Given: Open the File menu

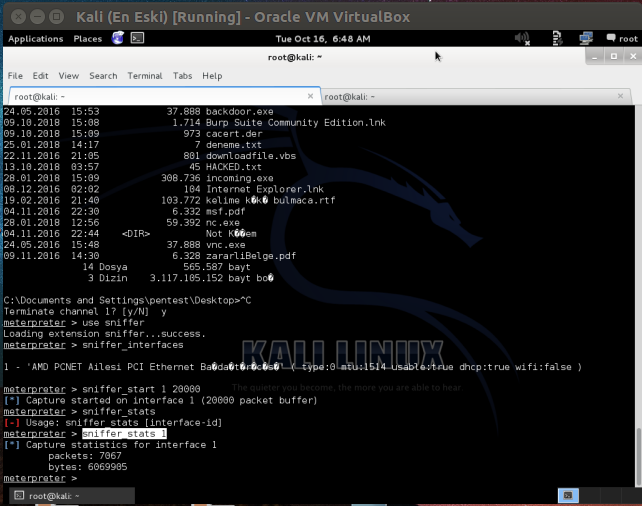Looking at the screenshot, I should [x=15, y=76].
